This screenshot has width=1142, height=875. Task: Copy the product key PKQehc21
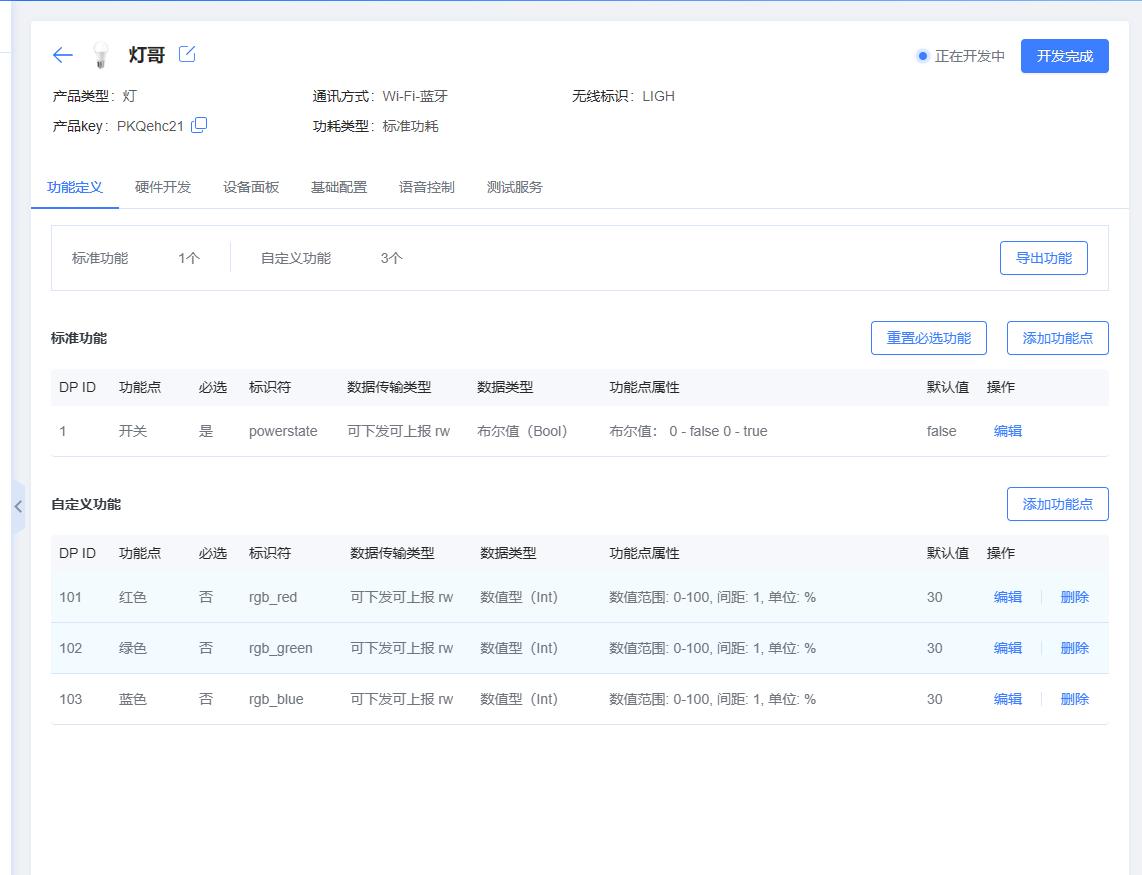point(199,125)
